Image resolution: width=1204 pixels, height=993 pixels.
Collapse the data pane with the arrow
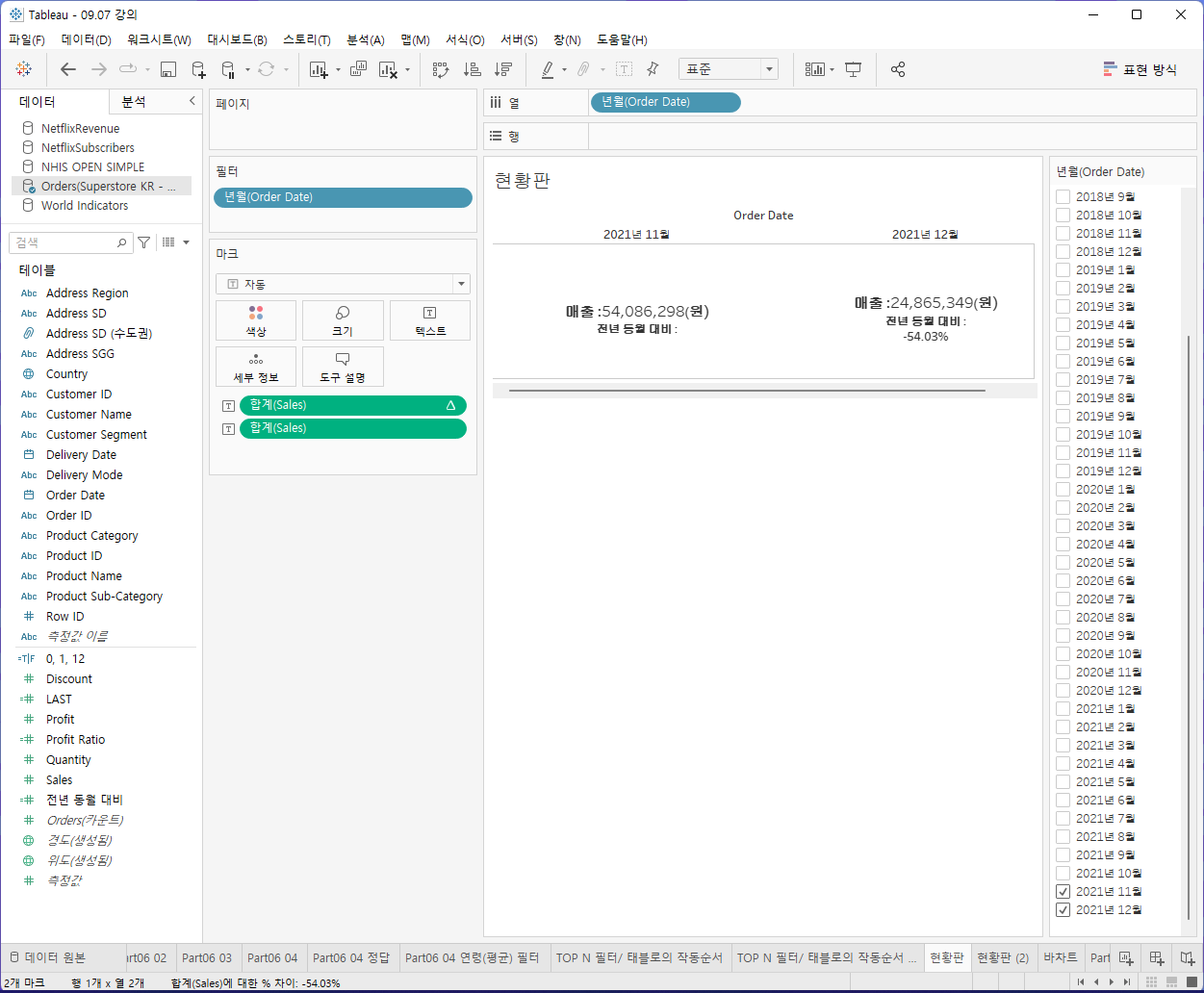192,101
